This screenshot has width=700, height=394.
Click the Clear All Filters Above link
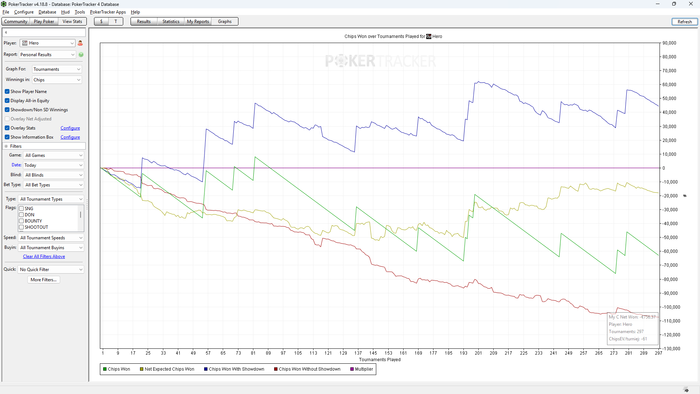(44, 257)
